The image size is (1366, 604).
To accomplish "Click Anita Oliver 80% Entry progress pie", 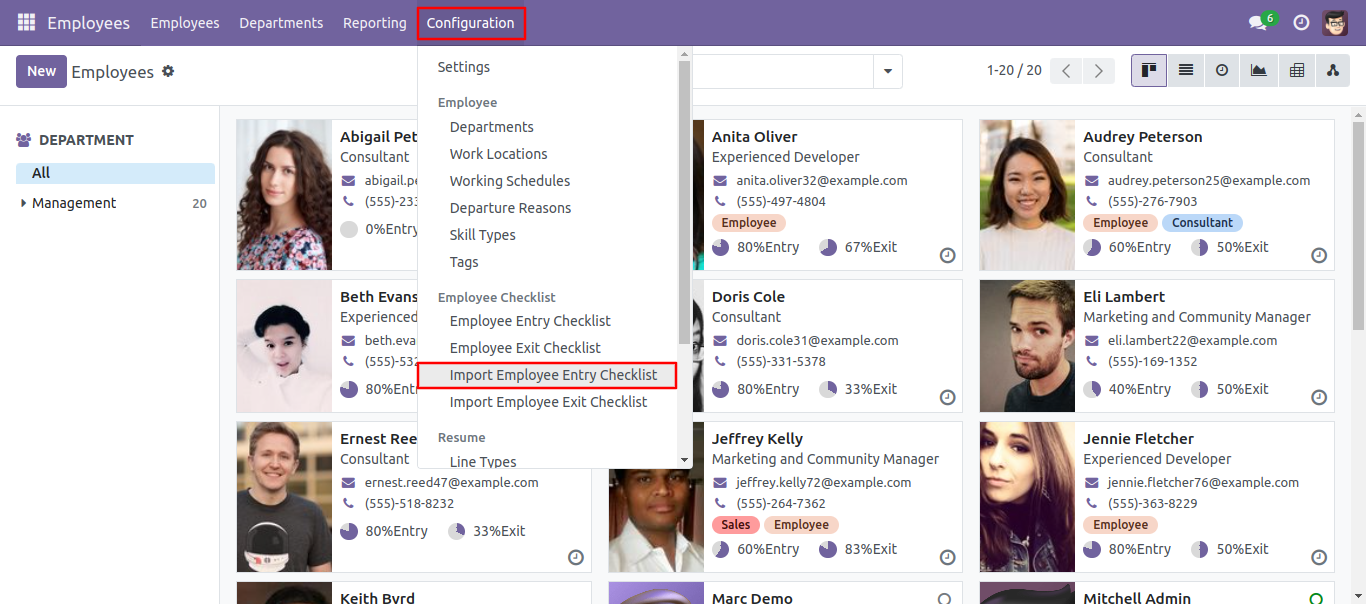I will pos(721,247).
